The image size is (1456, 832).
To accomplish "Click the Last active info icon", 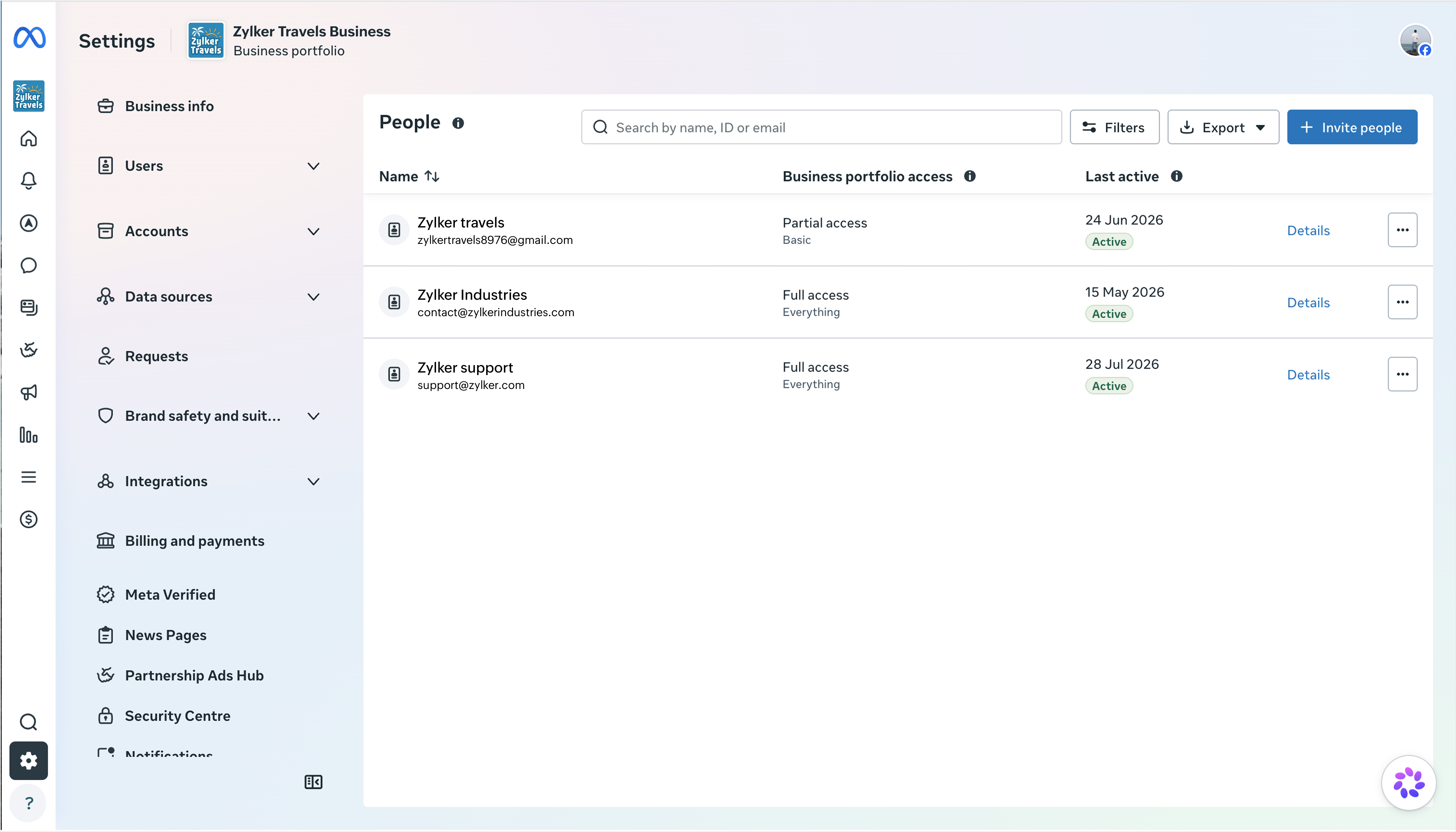I will tap(1177, 176).
